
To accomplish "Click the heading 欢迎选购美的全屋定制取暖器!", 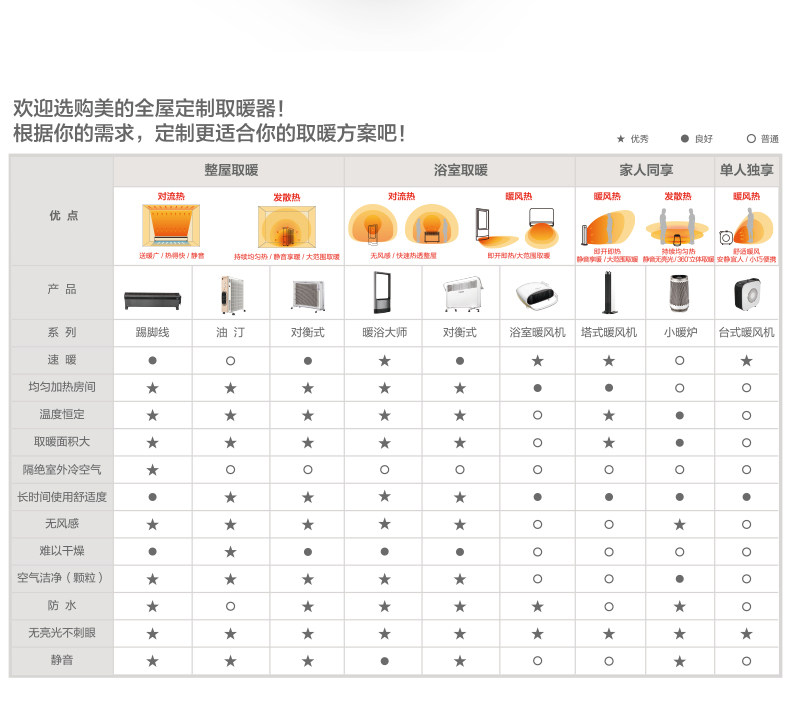I will (x=149, y=108).
